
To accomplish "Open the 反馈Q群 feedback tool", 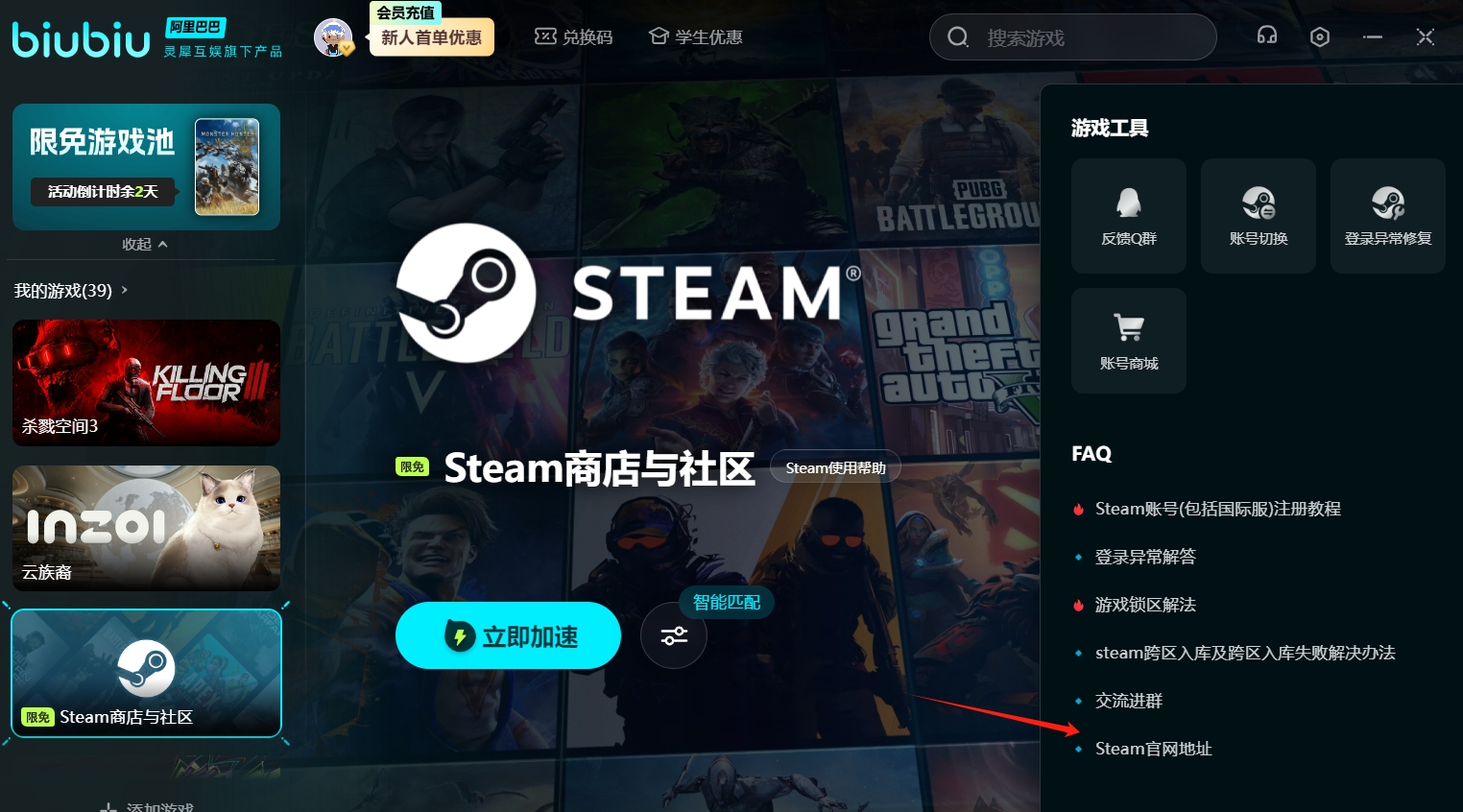I will (1129, 216).
